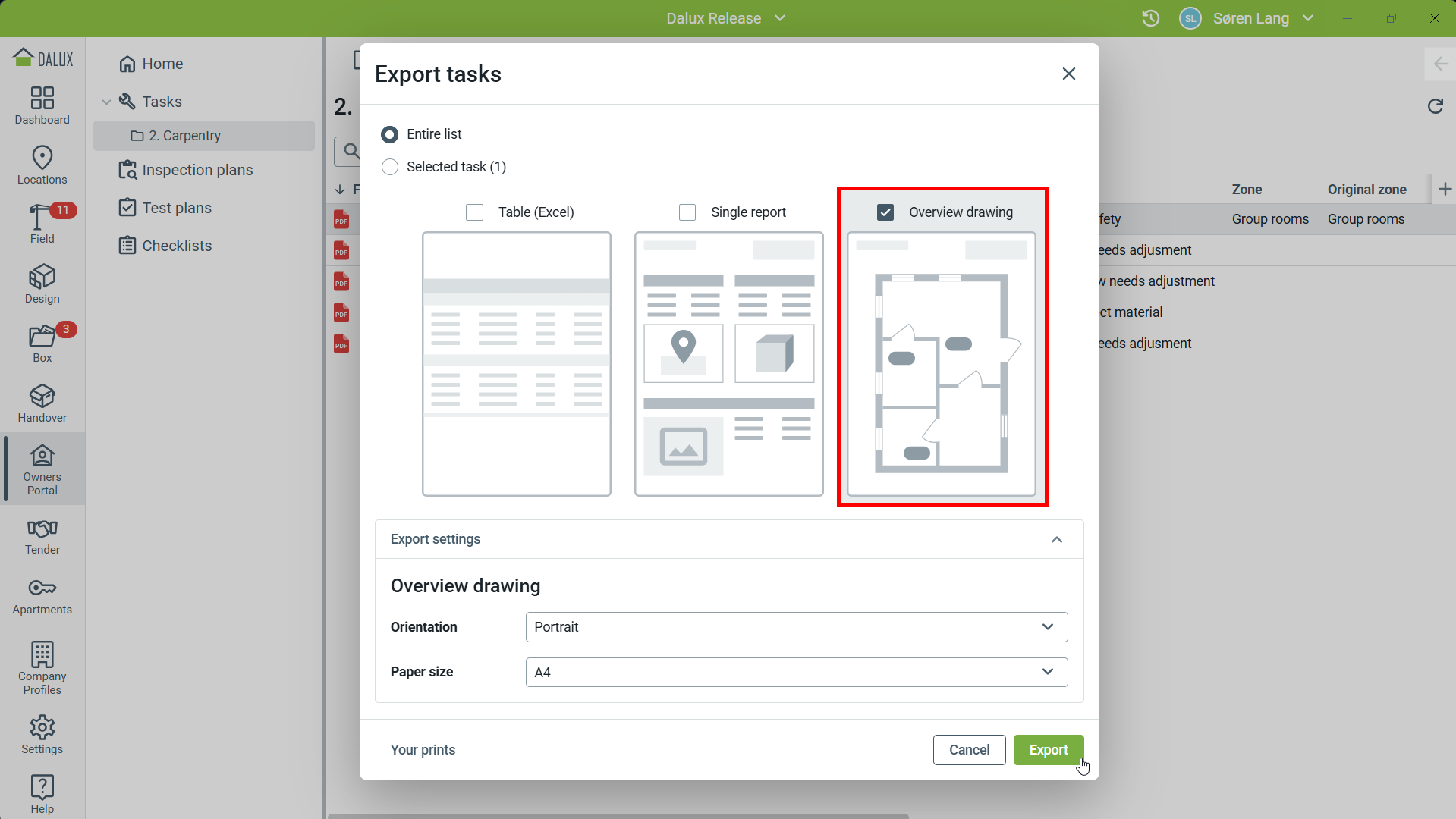
Task: Open Your prints link
Action: [423, 750]
